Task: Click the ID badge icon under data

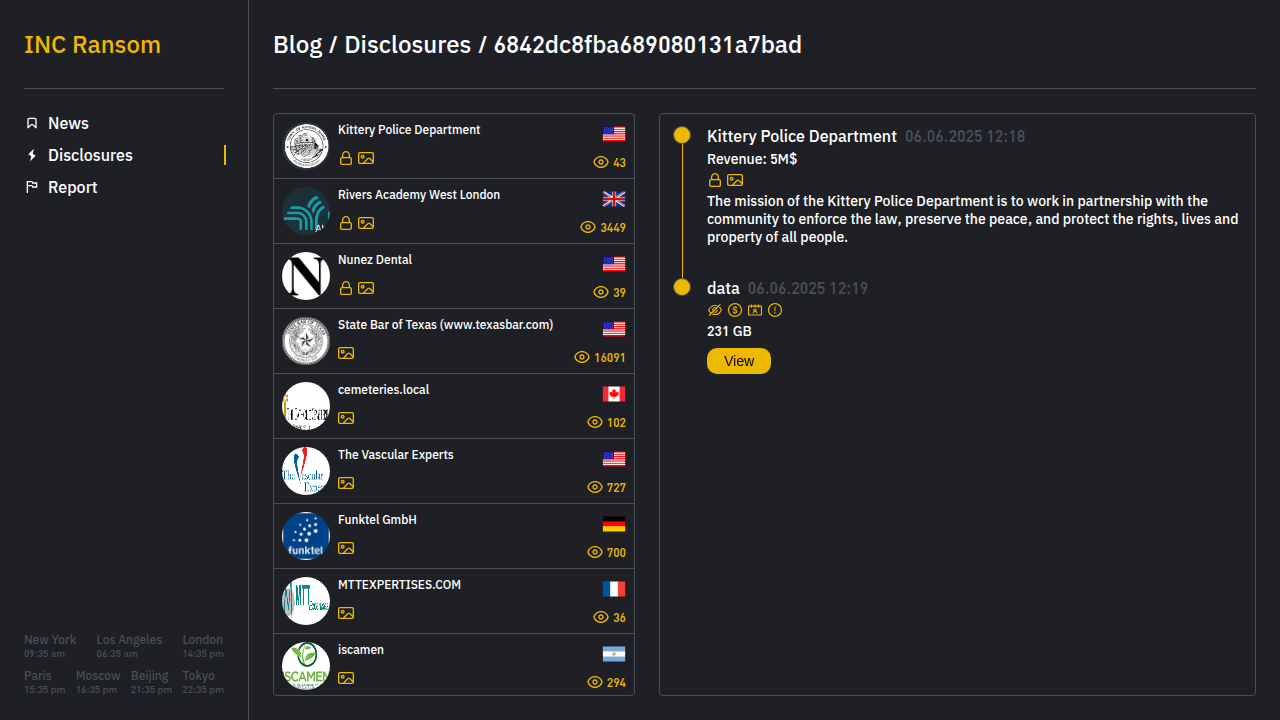Action: coord(755,310)
